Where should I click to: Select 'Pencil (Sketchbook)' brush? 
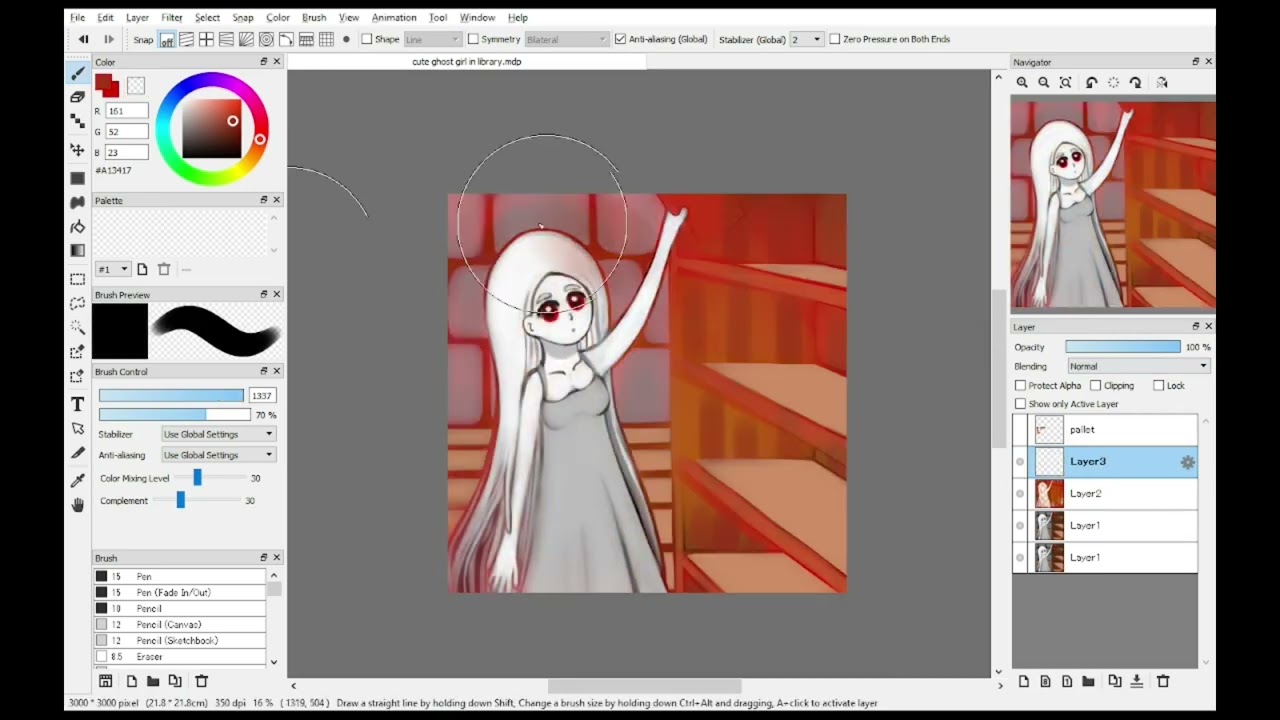tap(180, 640)
